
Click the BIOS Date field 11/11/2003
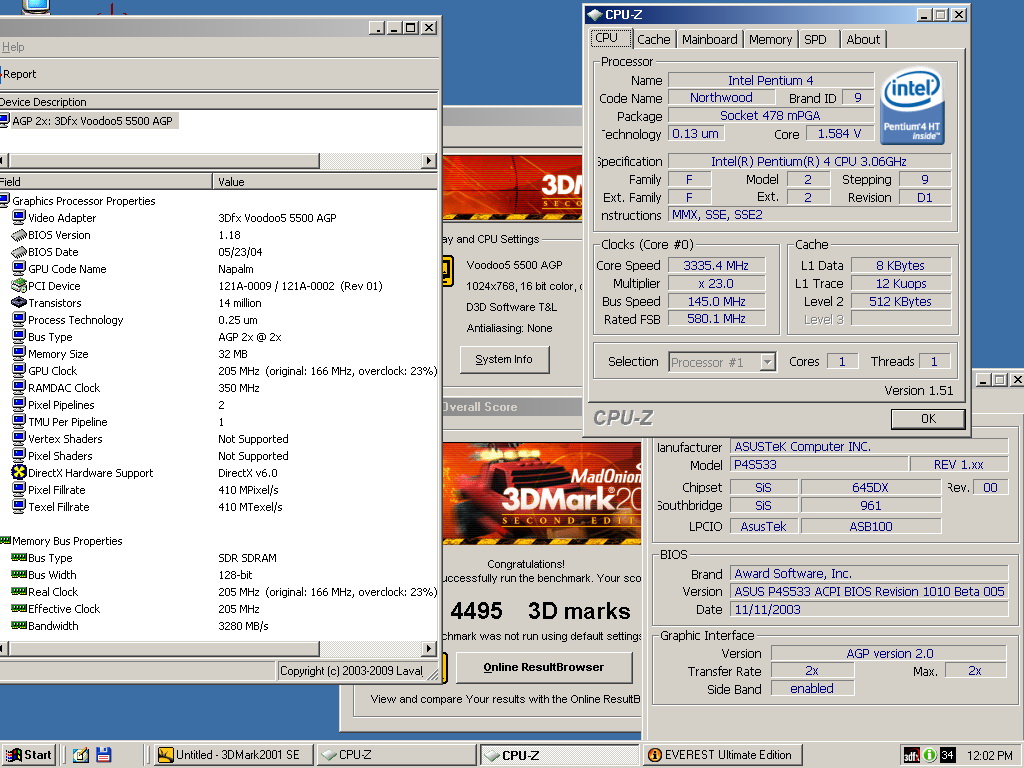tap(869, 610)
